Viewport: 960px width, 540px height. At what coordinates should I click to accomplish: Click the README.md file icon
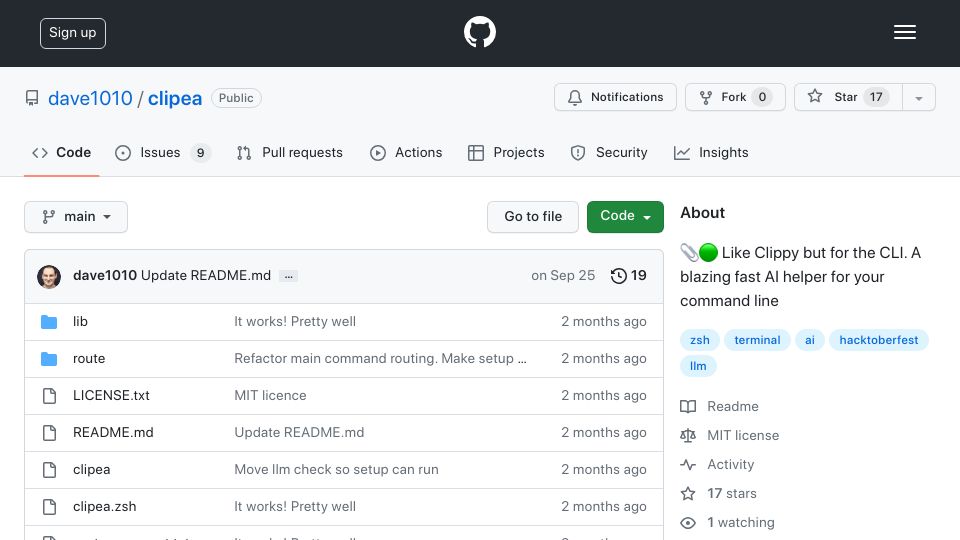[x=49, y=433]
